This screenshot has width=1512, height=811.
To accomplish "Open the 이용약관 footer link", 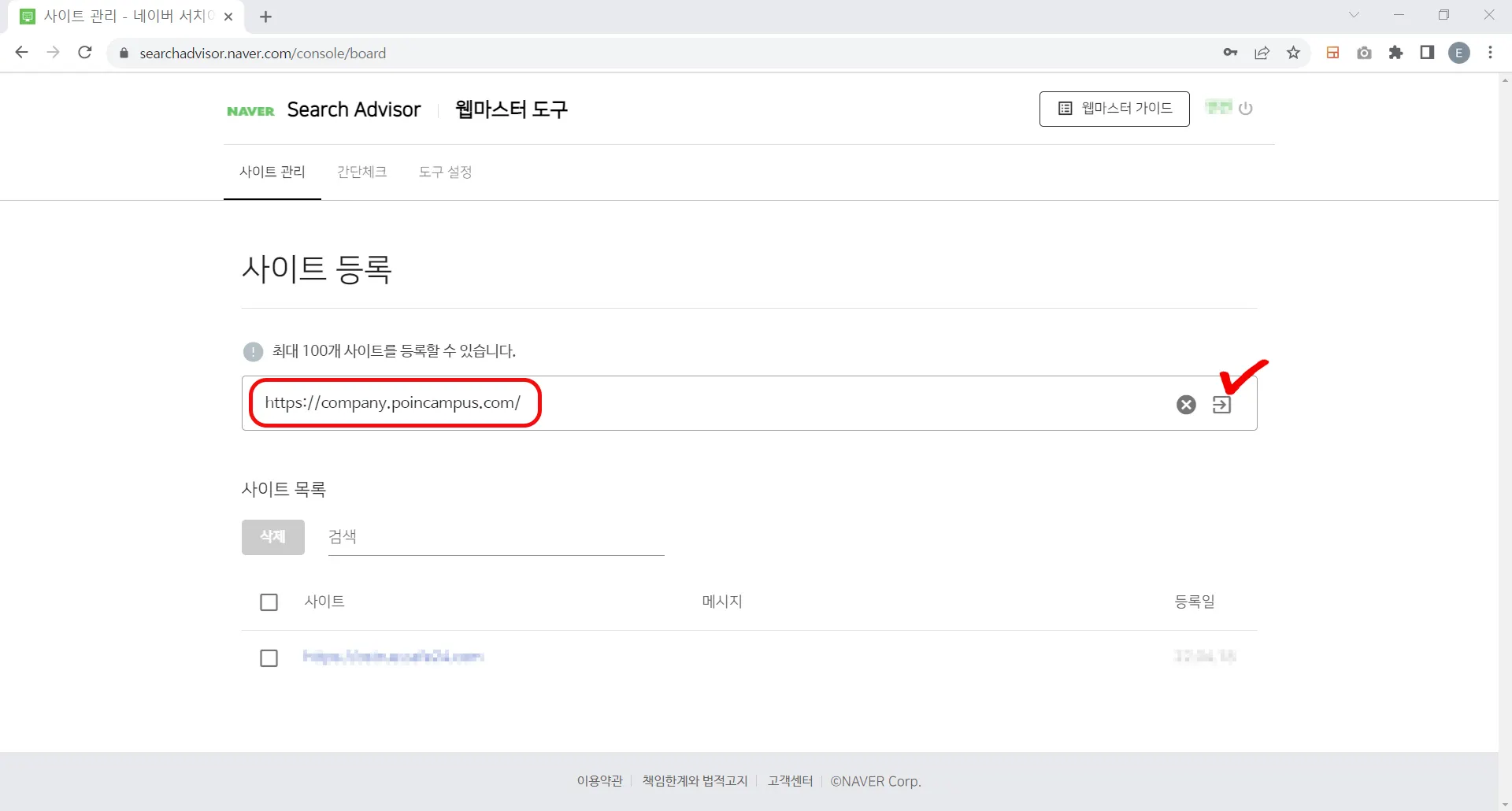I will tap(600, 781).
